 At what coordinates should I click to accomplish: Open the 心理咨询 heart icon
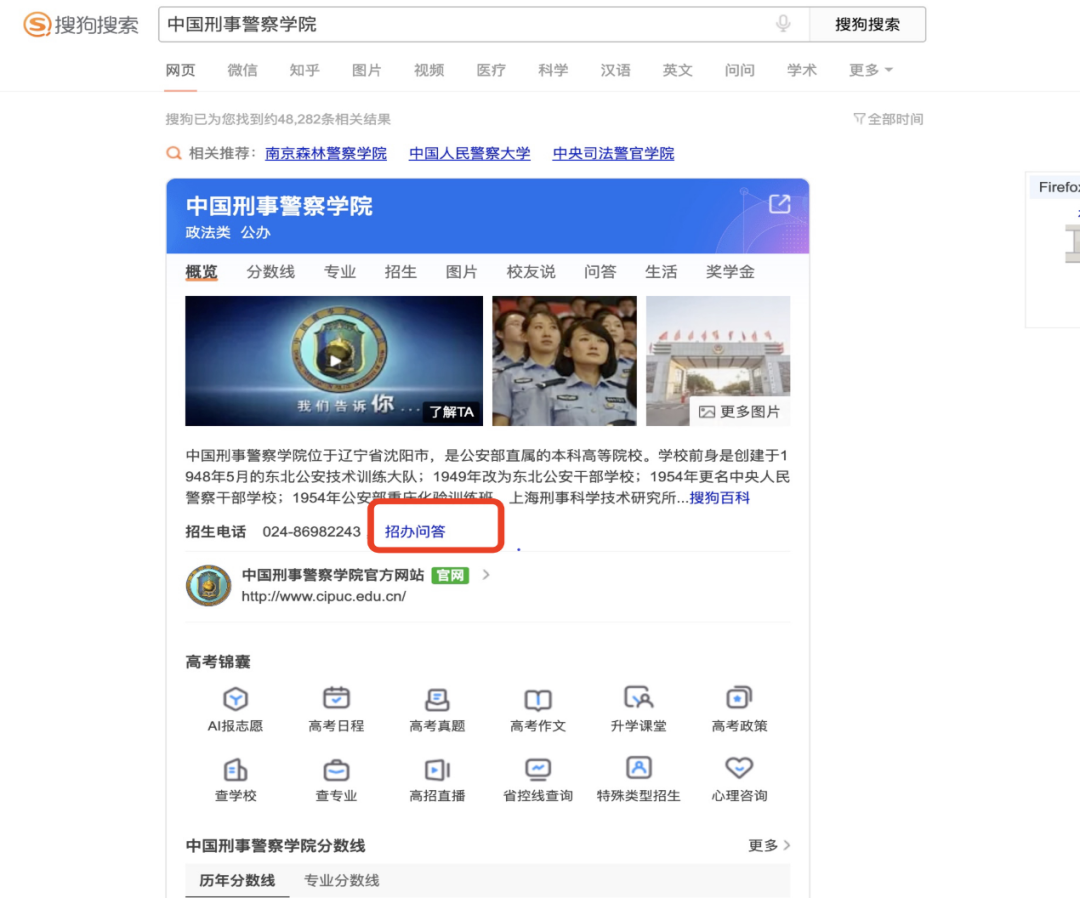click(x=739, y=767)
